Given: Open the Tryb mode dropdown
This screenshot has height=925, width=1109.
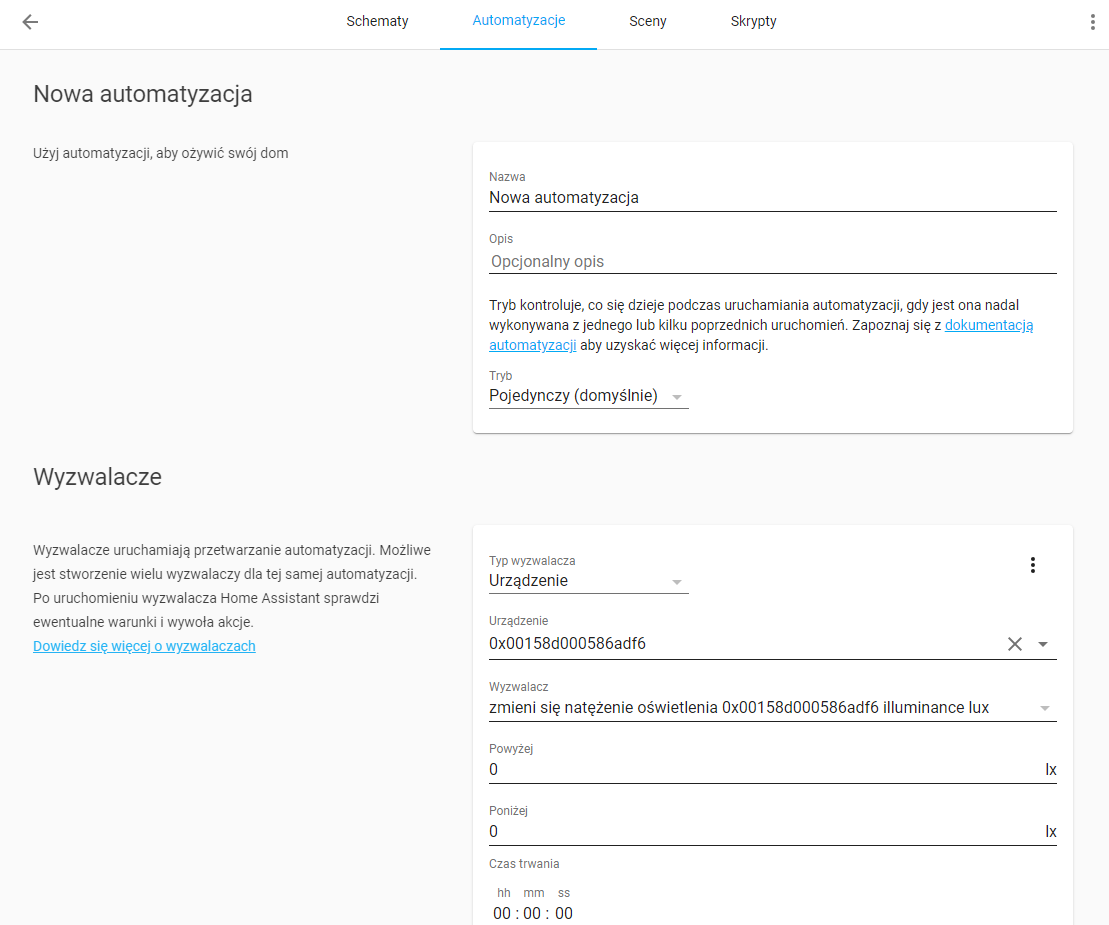Looking at the screenshot, I should pyautogui.click(x=588, y=395).
